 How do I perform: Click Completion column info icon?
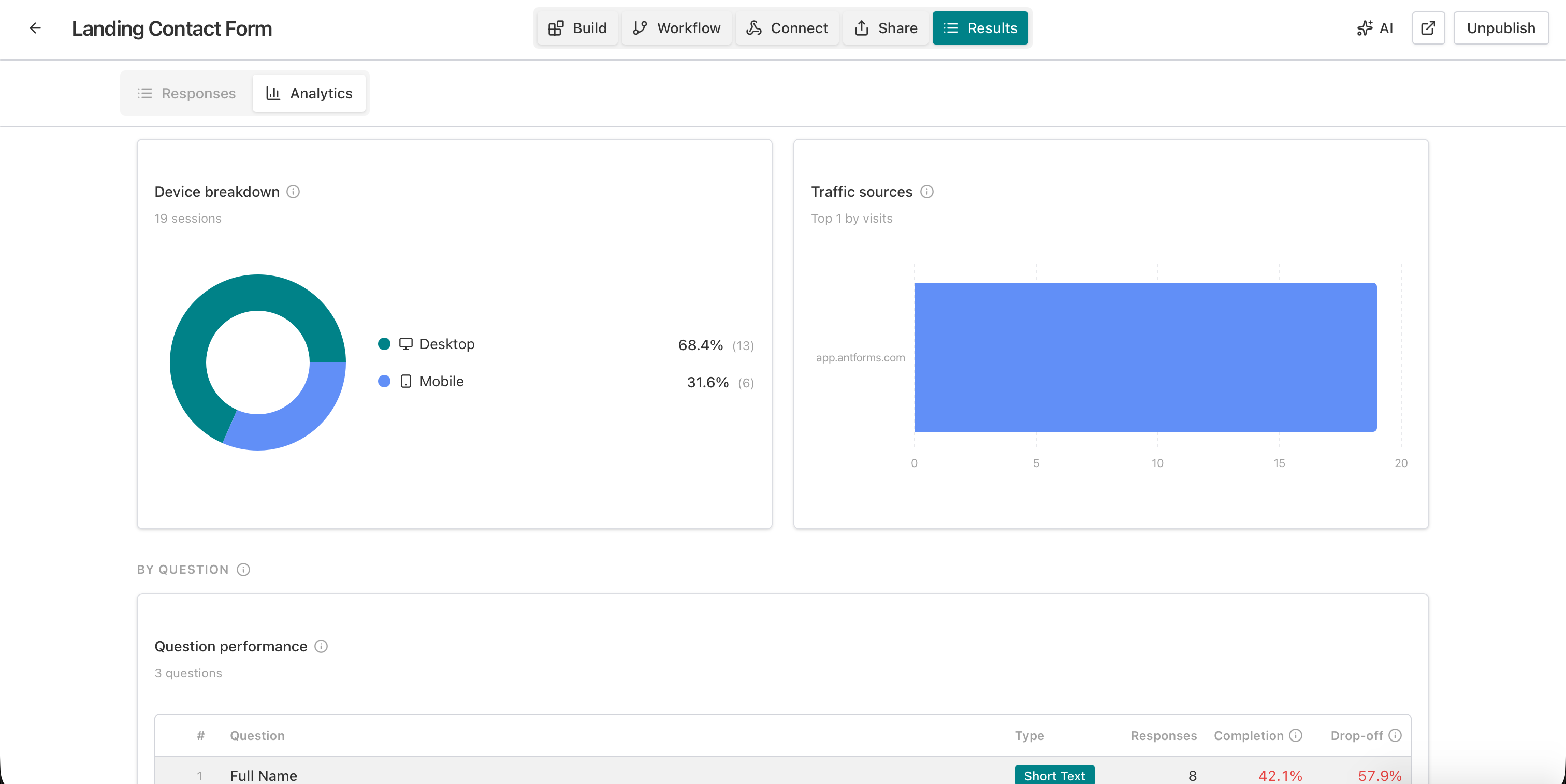pos(1296,735)
